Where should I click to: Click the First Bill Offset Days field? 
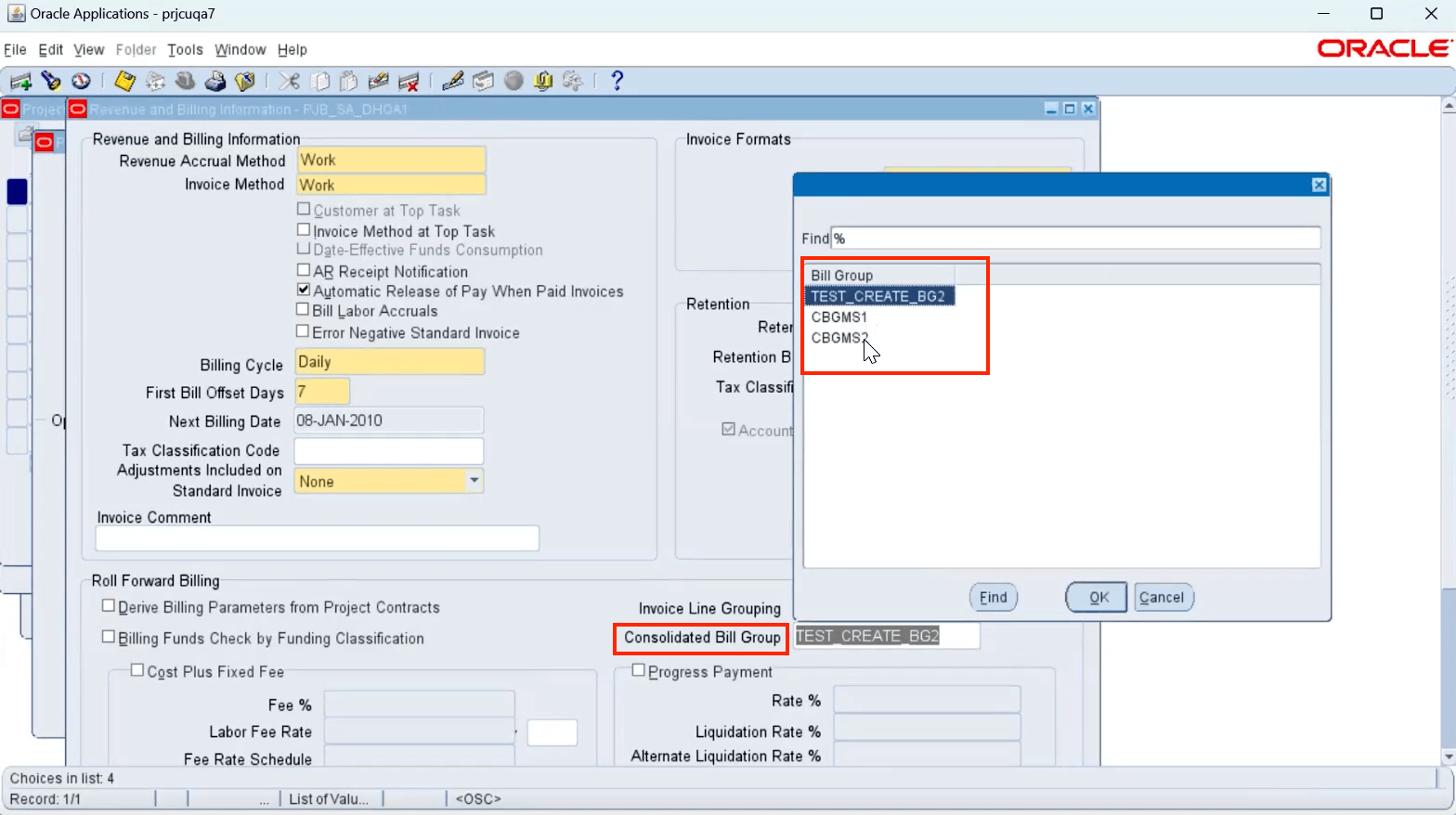point(322,392)
